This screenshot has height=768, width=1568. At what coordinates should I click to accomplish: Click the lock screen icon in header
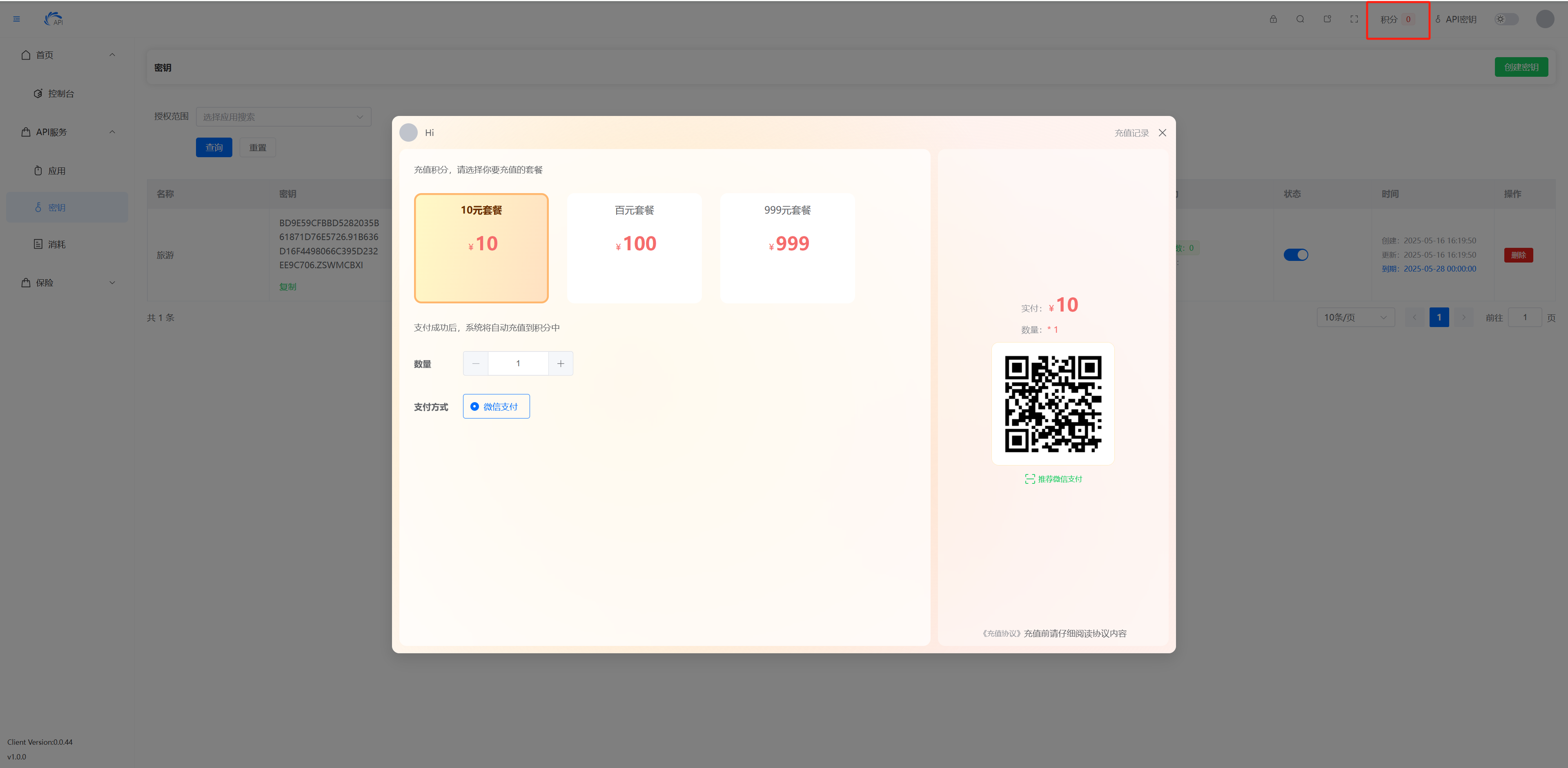point(1273,20)
